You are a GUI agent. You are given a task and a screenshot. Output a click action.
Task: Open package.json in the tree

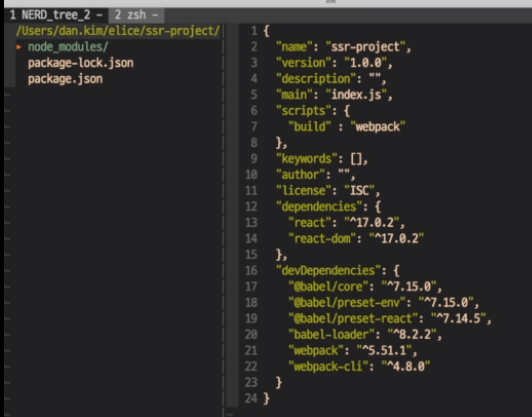65,79
